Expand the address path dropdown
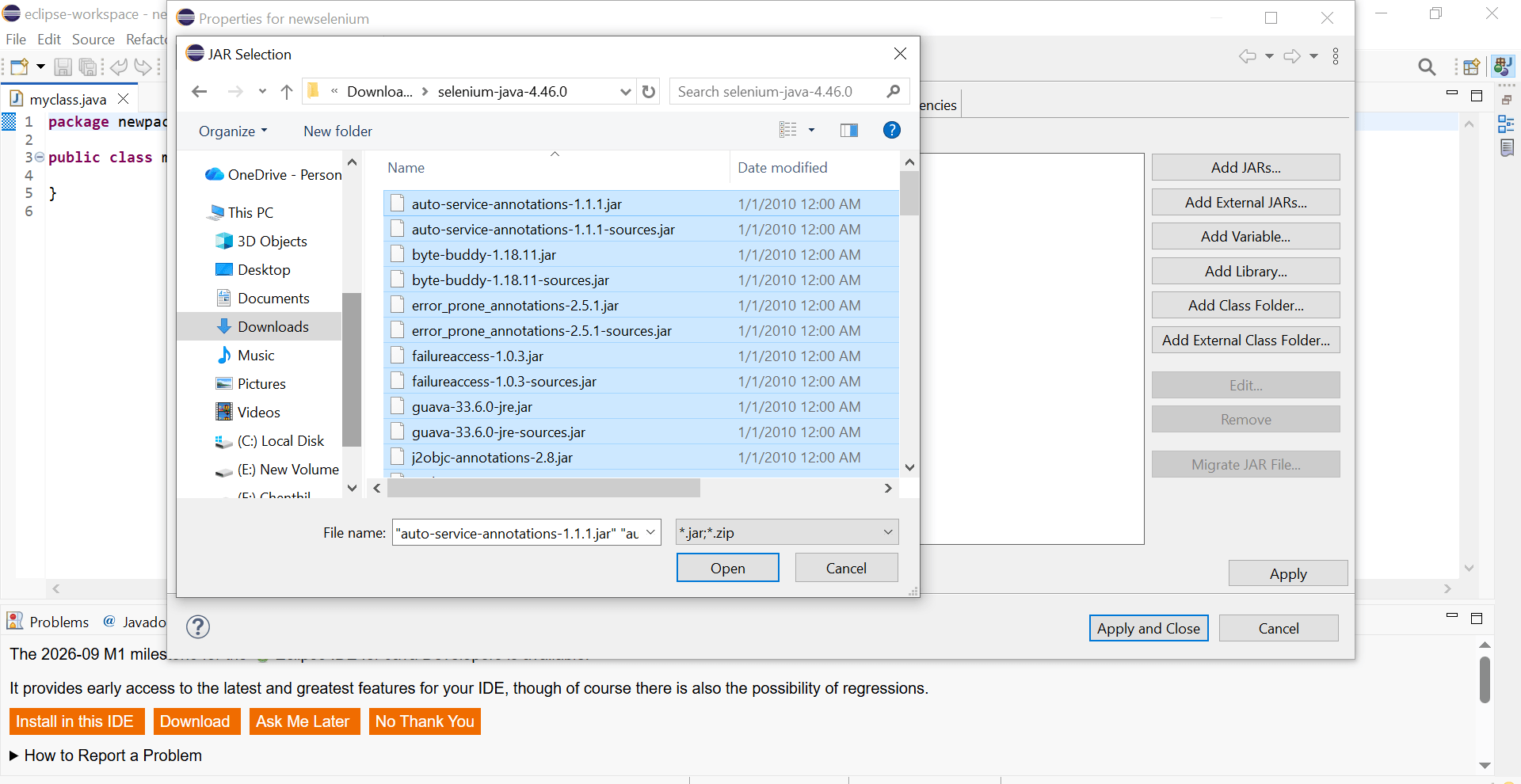 (x=626, y=92)
